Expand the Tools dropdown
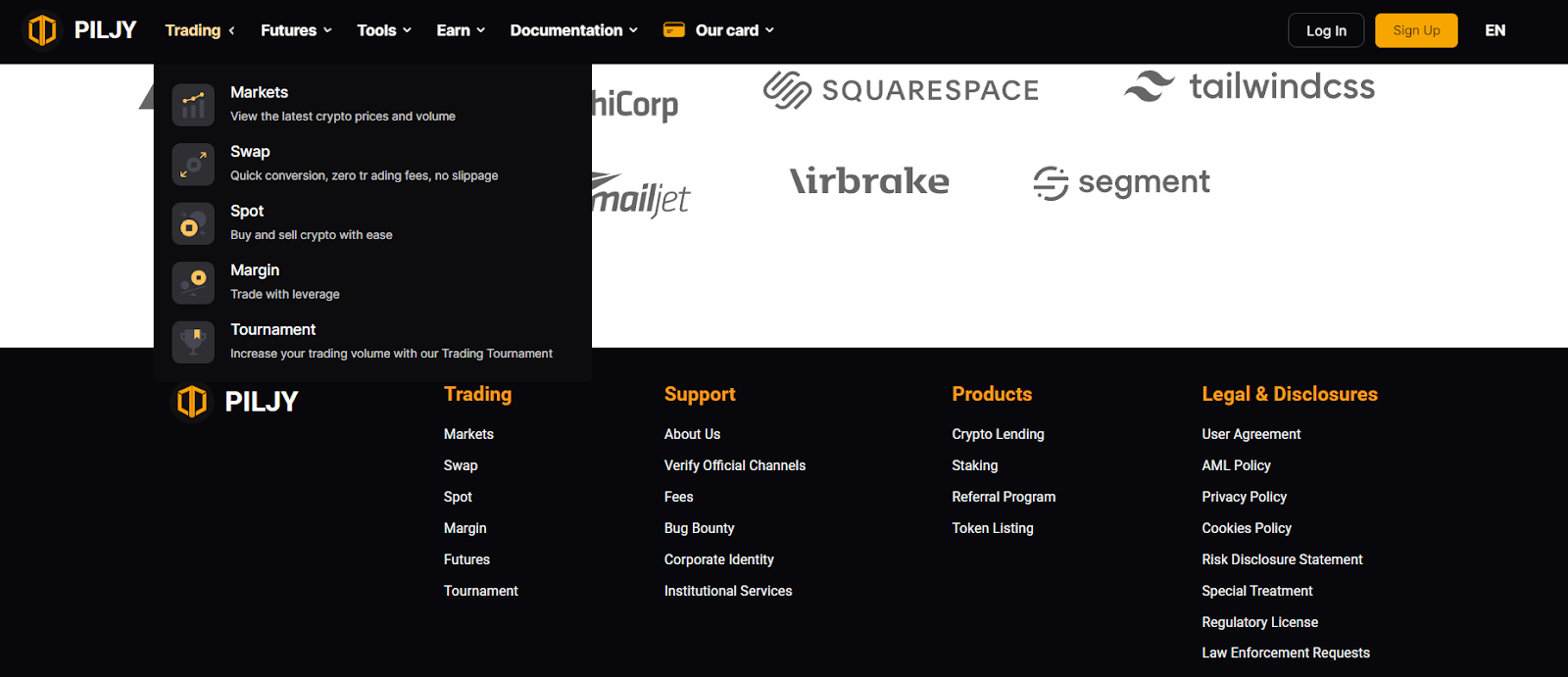1568x677 pixels. (x=384, y=30)
